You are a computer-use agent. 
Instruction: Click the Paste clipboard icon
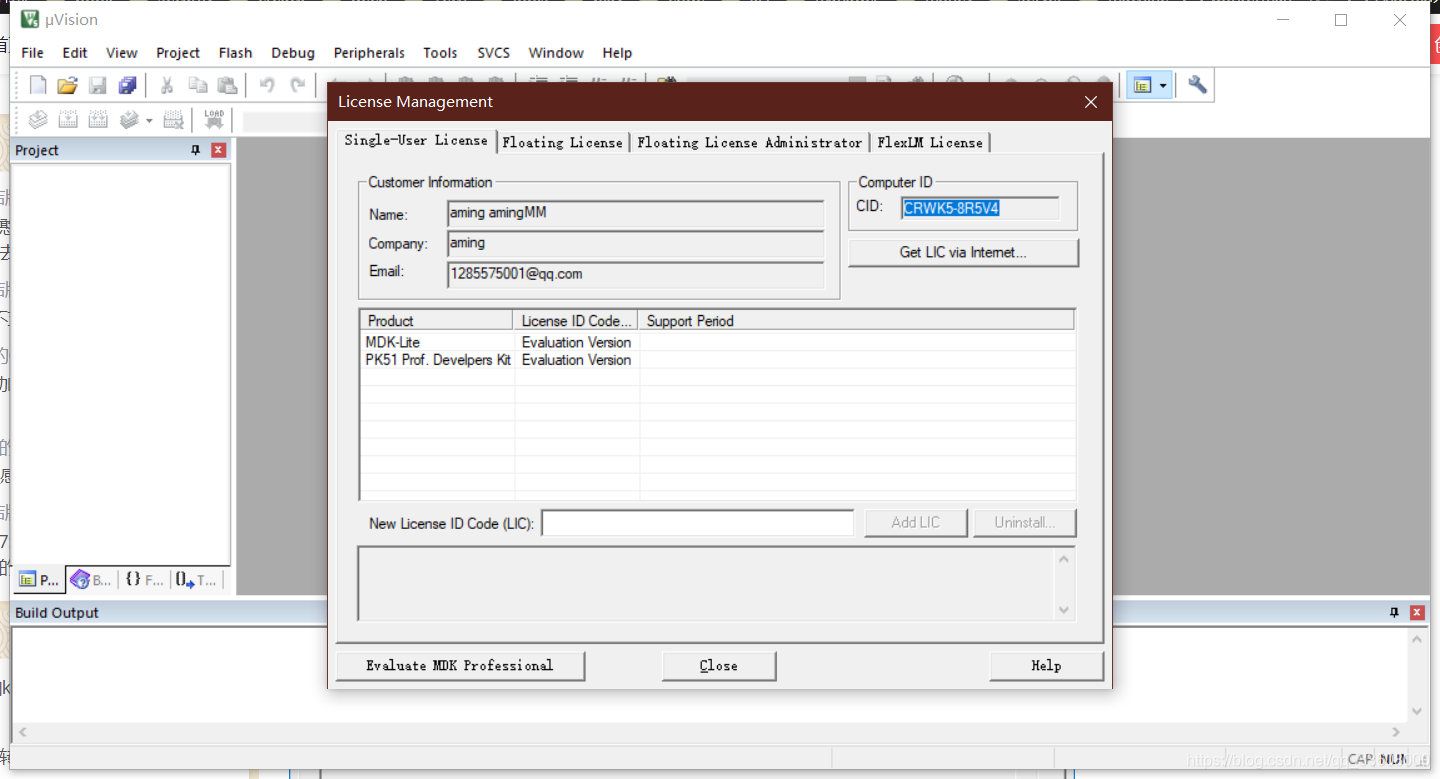point(227,86)
